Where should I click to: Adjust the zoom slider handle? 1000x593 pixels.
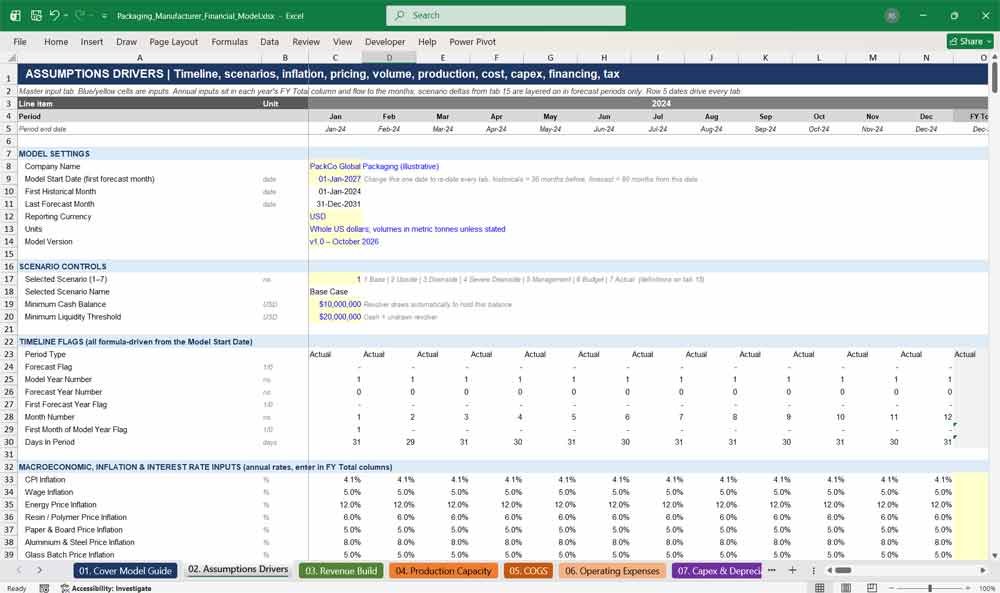click(x=930, y=588)
